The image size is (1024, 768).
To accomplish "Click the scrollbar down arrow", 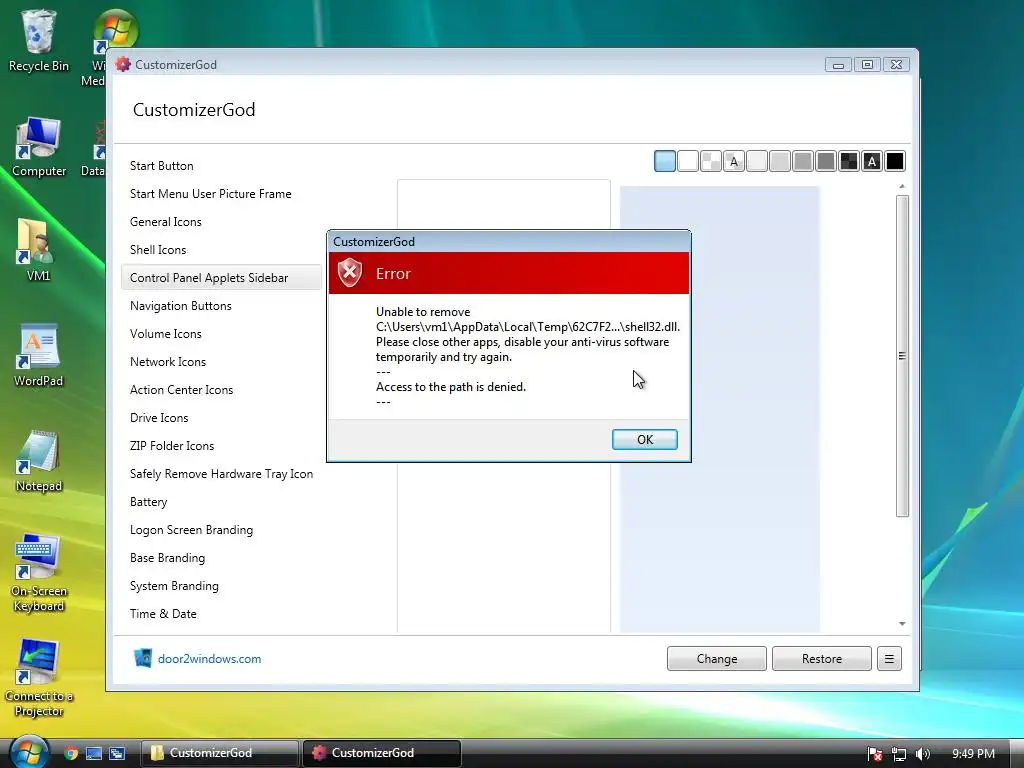I will (902, 624).
